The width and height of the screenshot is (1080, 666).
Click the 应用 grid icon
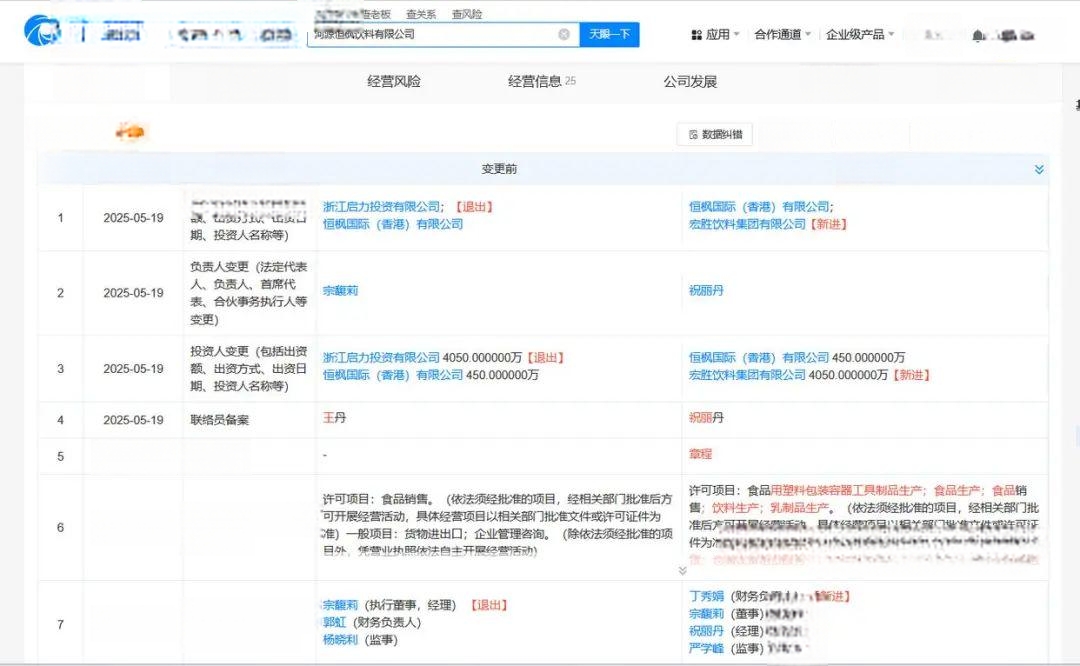[x=696, y=34]
